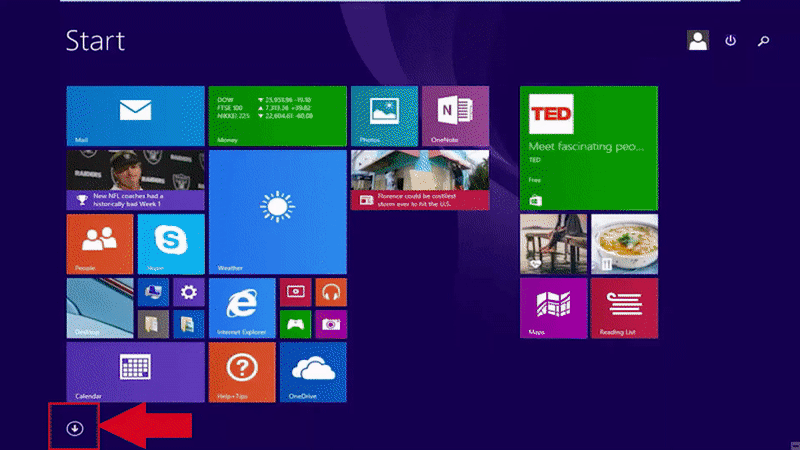The width and height of the screenshot is (800, 450).
Task: Launch the Photos app tile
Action: click(x=384, y=116)
